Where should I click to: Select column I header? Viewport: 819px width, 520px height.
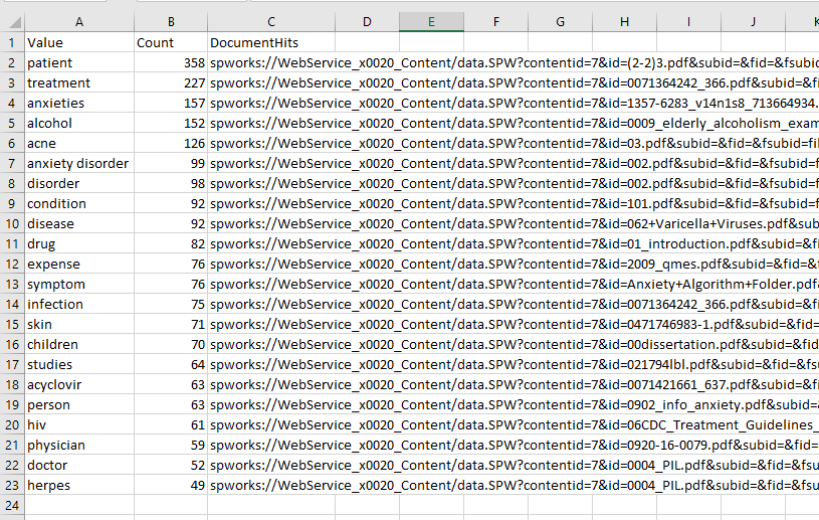coord(688,22)
